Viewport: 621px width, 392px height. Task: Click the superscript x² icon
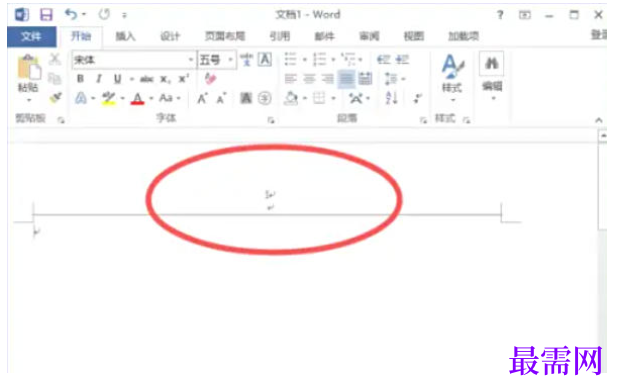[x=183, y=79]
